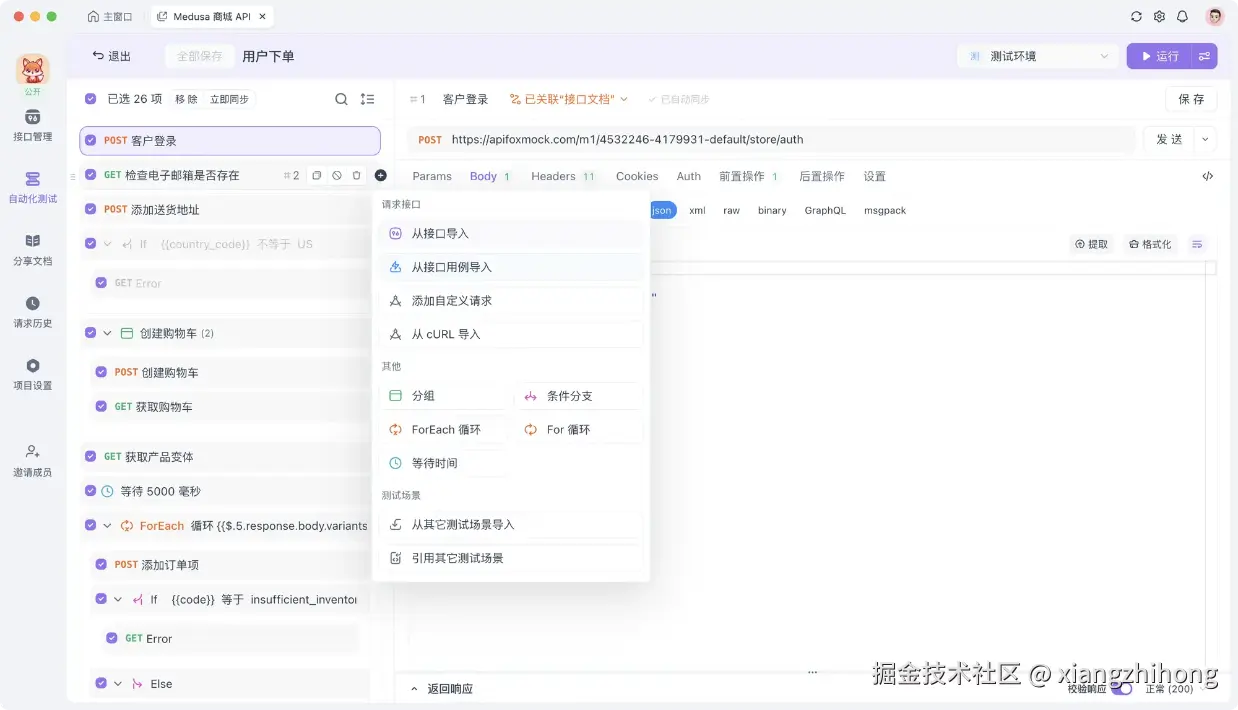Add 等待时间 from the menu
The image size is (1238, 710).
point(445,463)
